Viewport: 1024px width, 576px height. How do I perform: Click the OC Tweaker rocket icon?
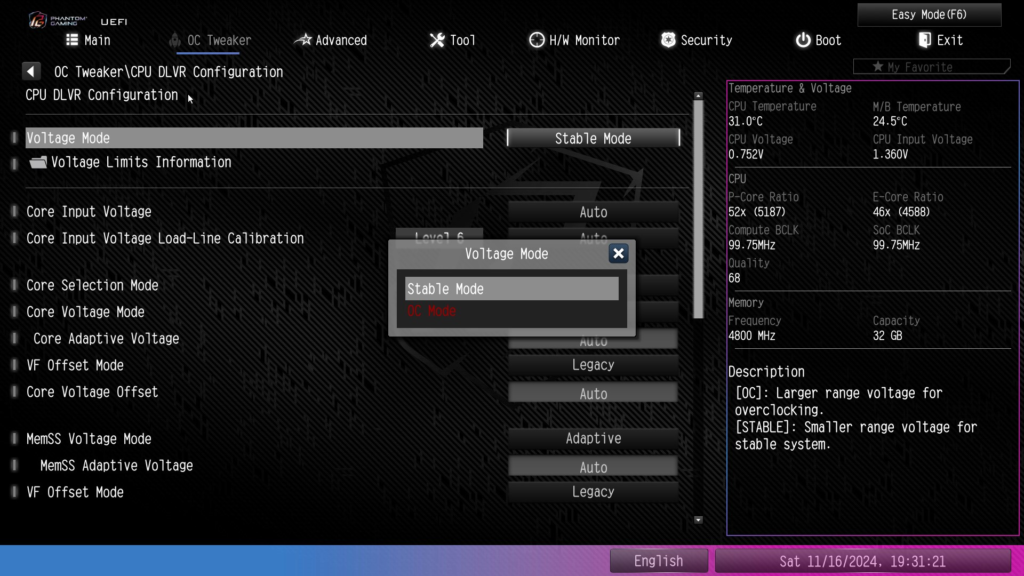click(174, 40)
